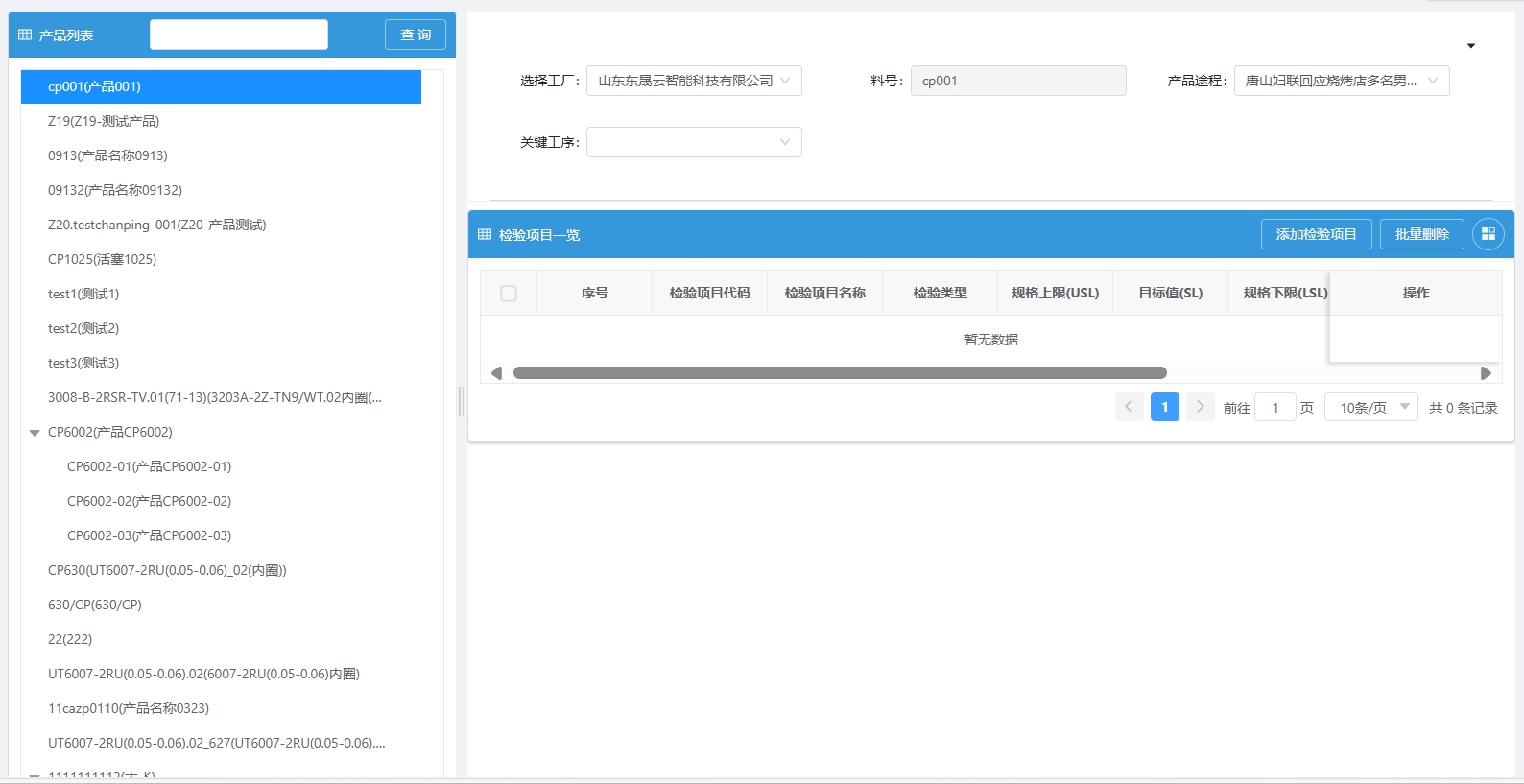Click the left scroll arrow of the table
This screenshot has height=784, width=1524.
[496, 373]
